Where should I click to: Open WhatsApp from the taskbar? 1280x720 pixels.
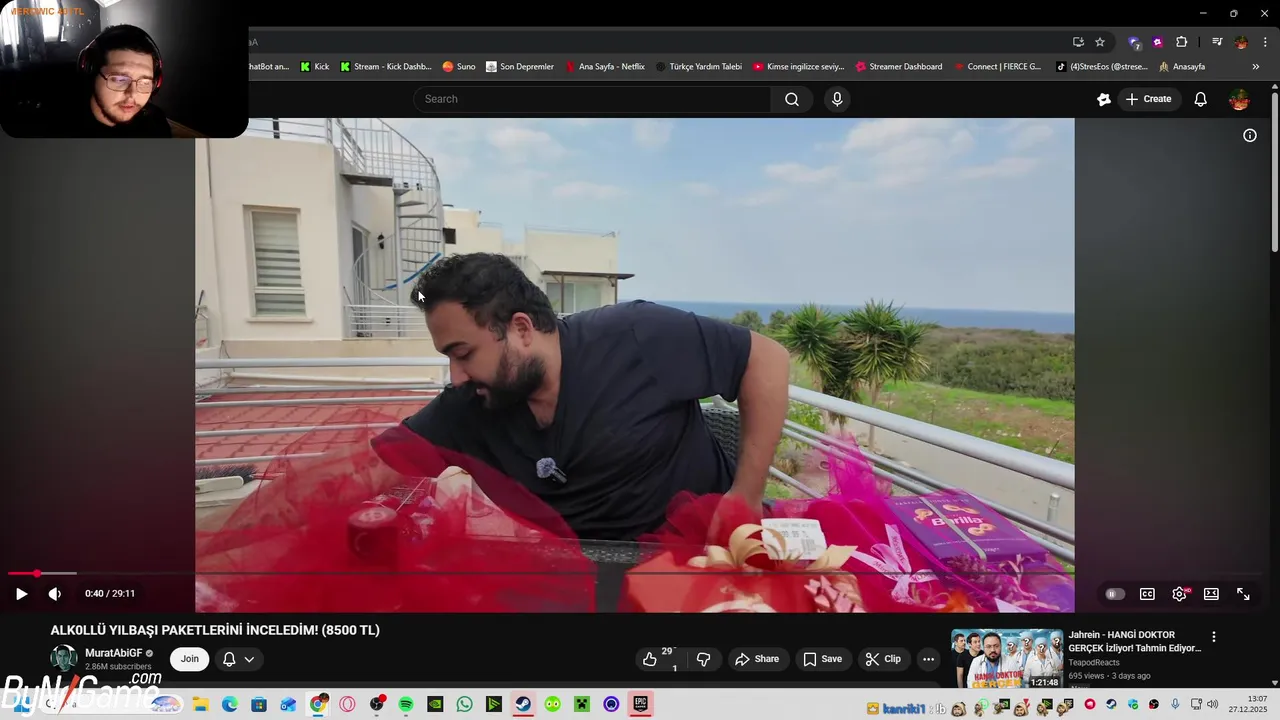pos(464,705)
